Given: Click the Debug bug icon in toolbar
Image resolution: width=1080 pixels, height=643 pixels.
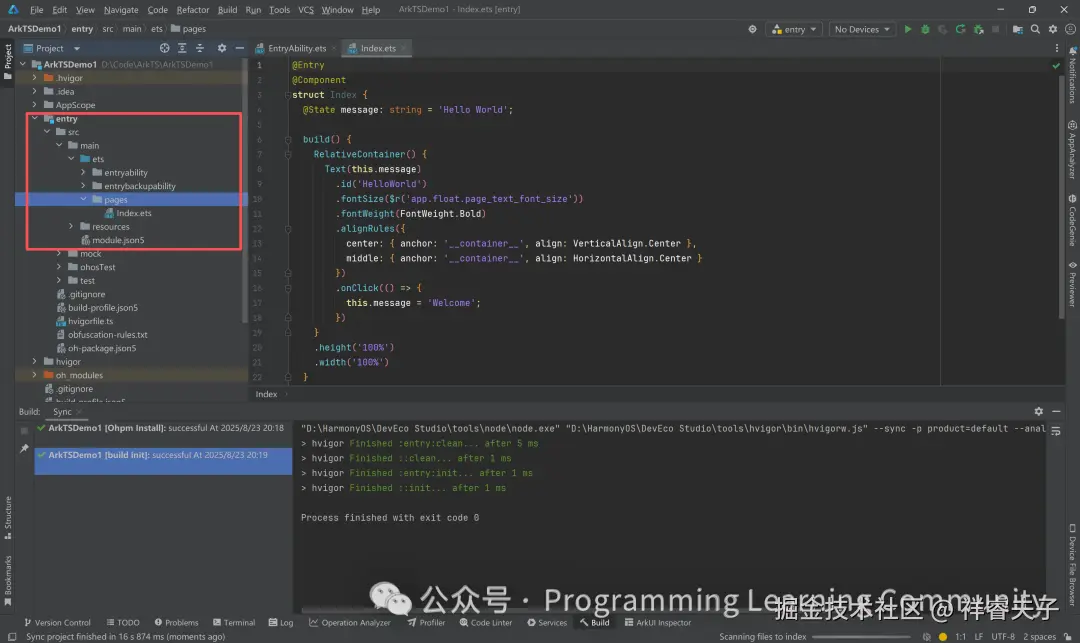Looking at the screenshot, I should (x=924, y=30).
